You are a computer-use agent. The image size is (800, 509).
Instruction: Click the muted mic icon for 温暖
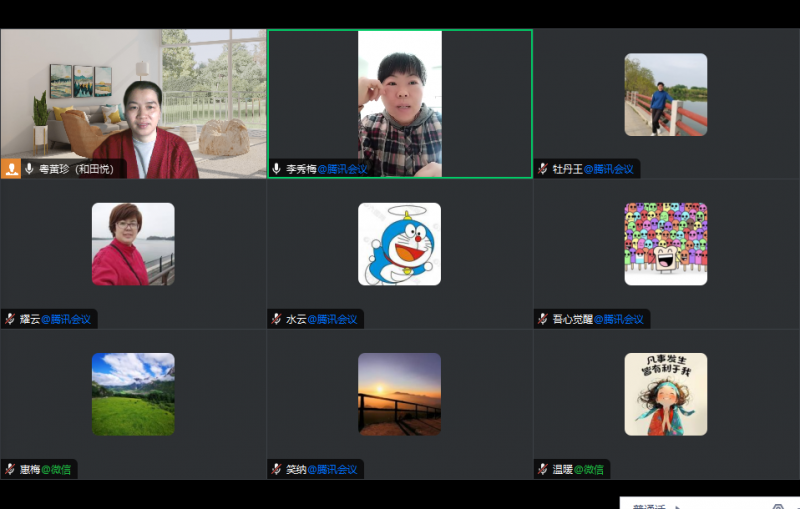click(x=543, y=469)
